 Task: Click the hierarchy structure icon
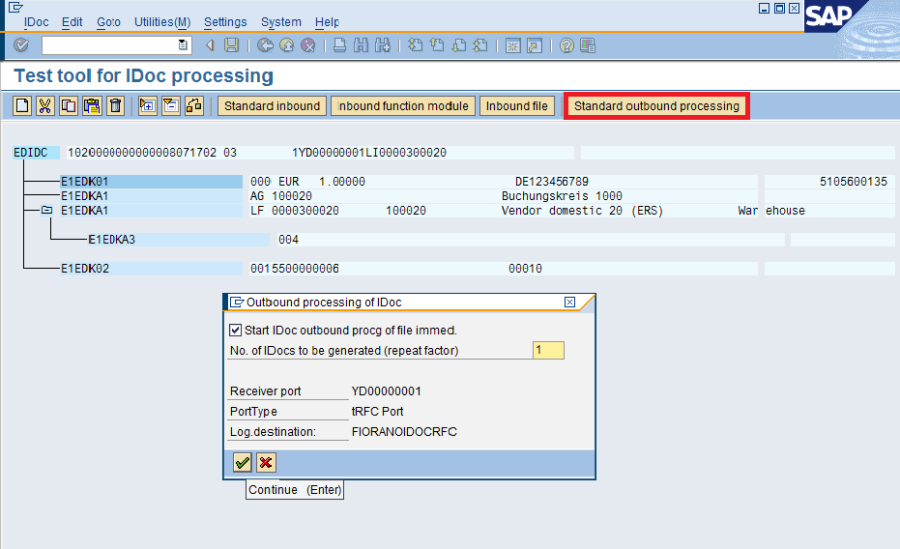(x=194, y=106)
